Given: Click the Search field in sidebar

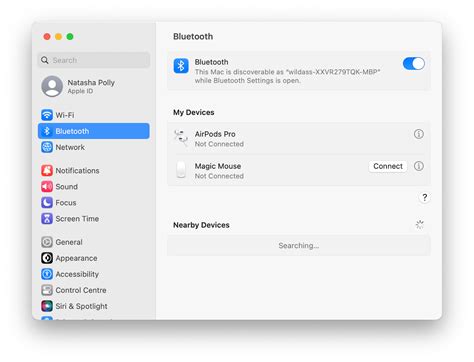Looking at the screenshot, I should click(94, 60).
